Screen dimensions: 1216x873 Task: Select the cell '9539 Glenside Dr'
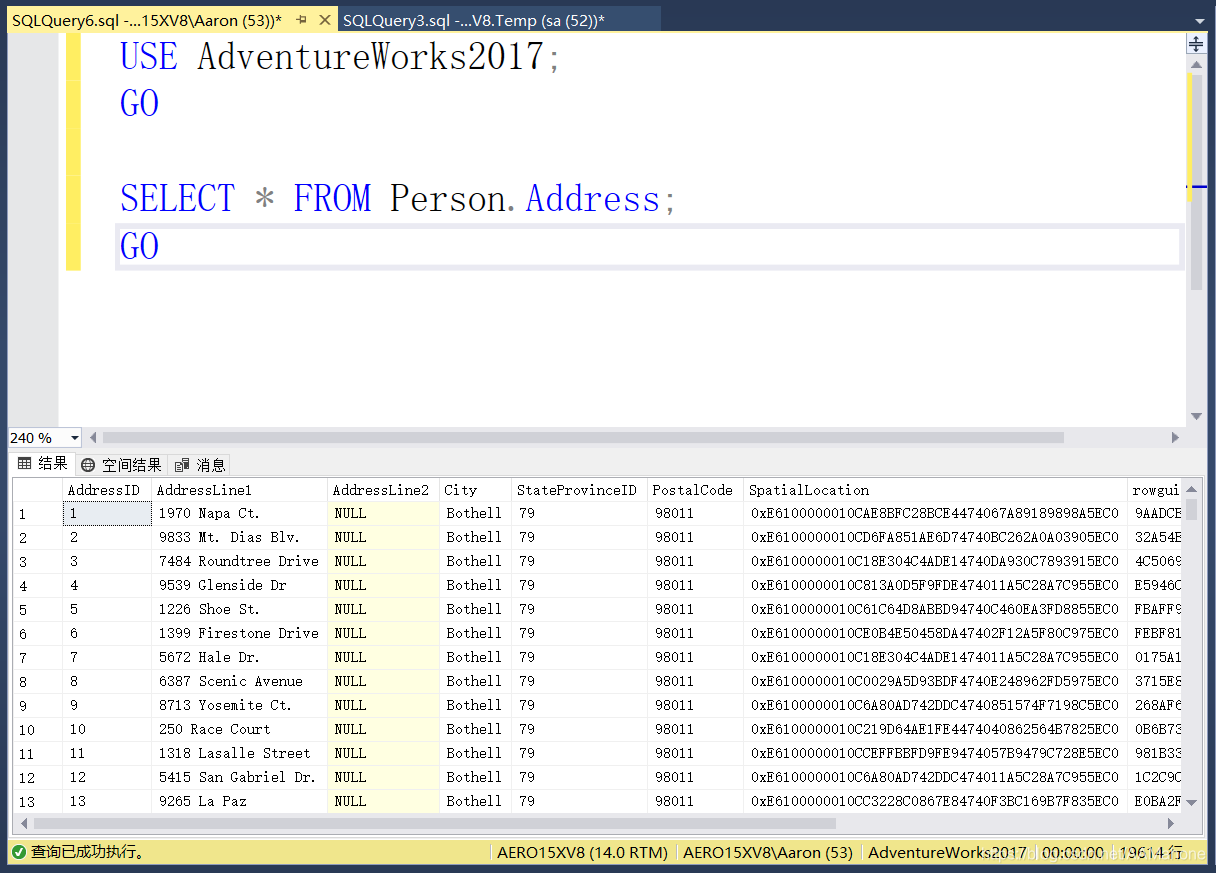tap(239, 585)
